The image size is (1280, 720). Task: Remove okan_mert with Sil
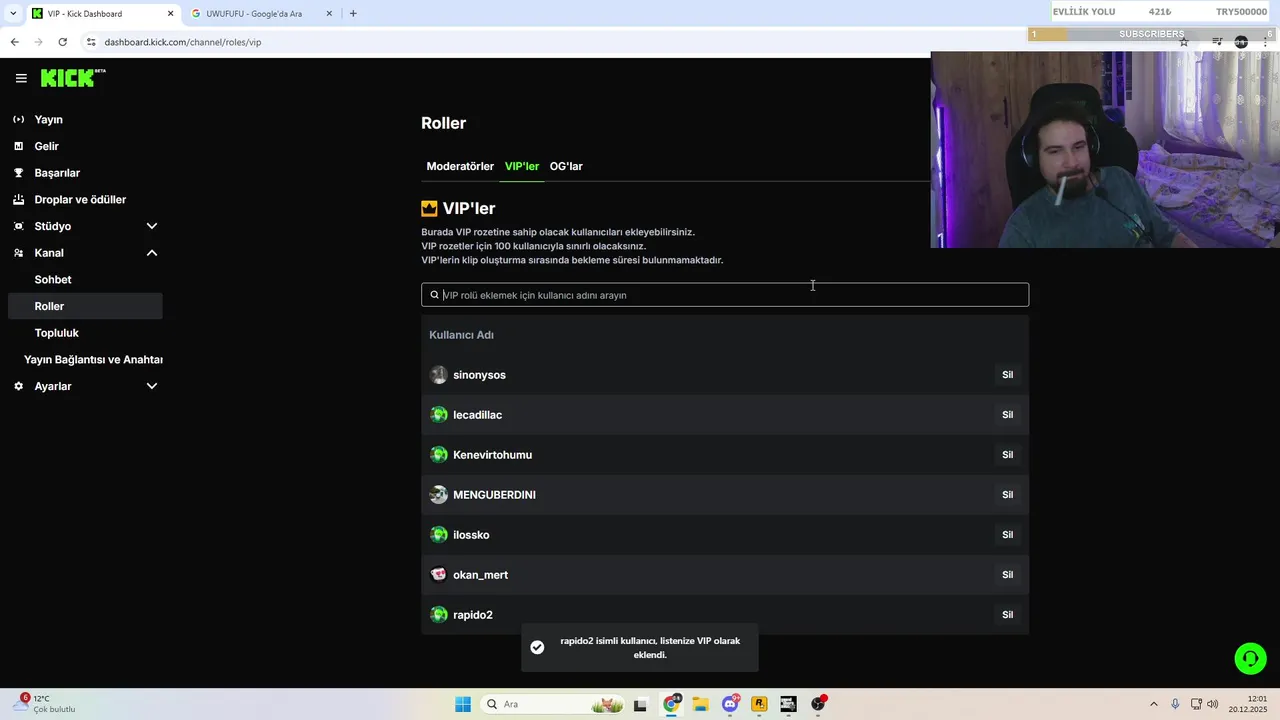tap(1007, 575)
